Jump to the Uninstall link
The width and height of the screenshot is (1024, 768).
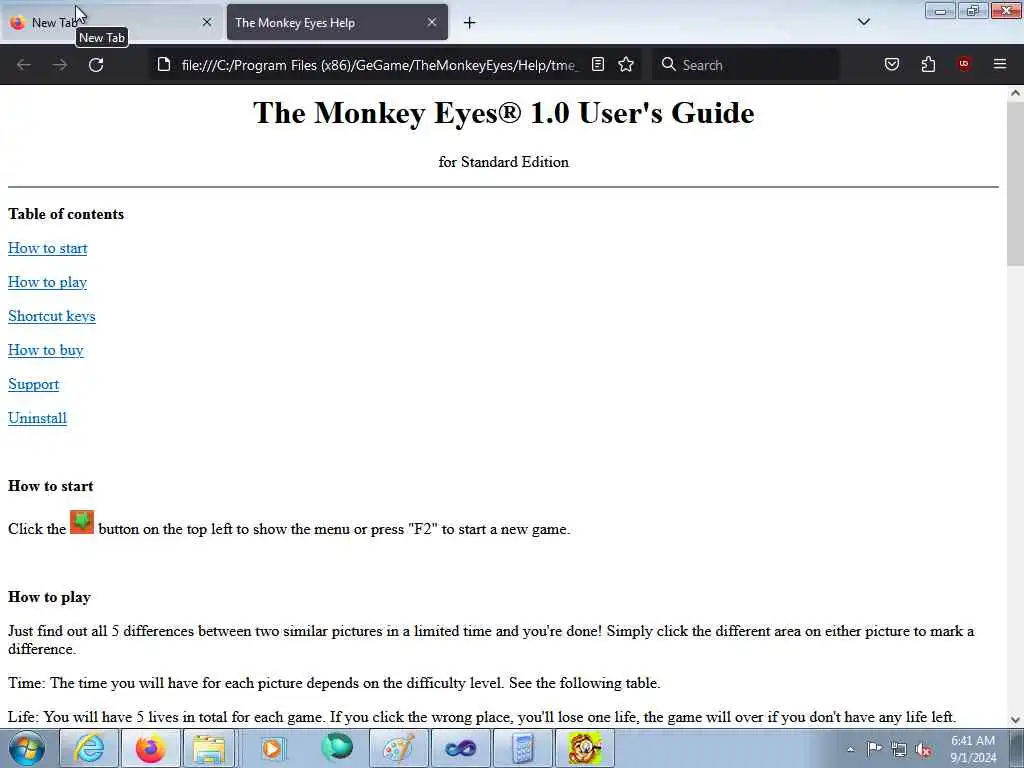(37, 418)
